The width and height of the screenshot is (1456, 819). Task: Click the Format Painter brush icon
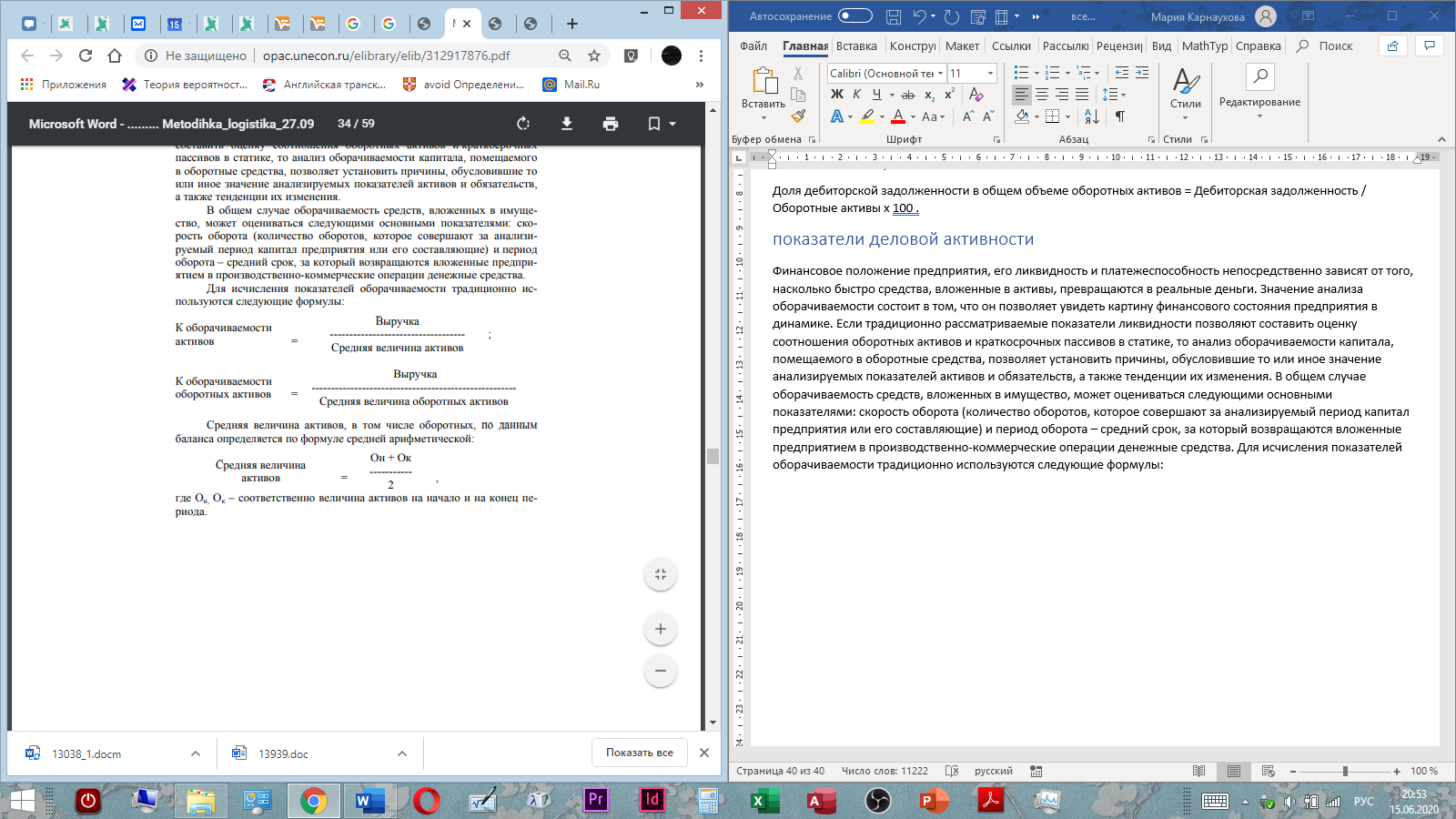(x=798, y=116)
